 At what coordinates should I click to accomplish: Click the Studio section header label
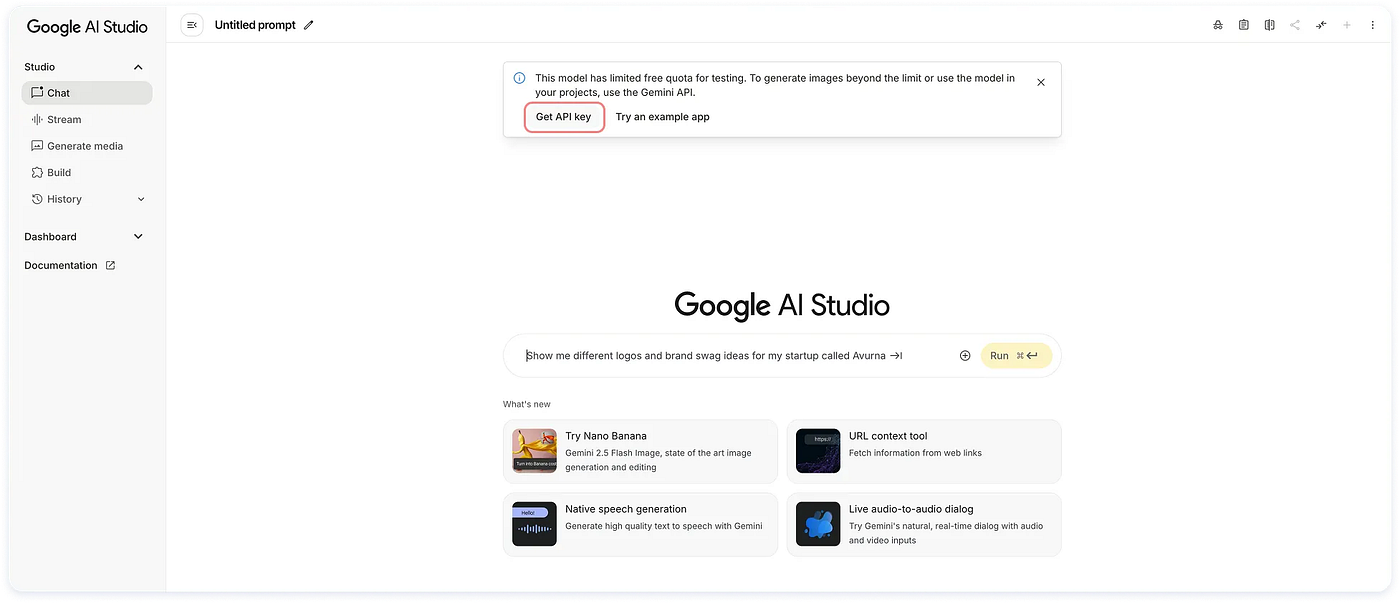tap(40, 67)
